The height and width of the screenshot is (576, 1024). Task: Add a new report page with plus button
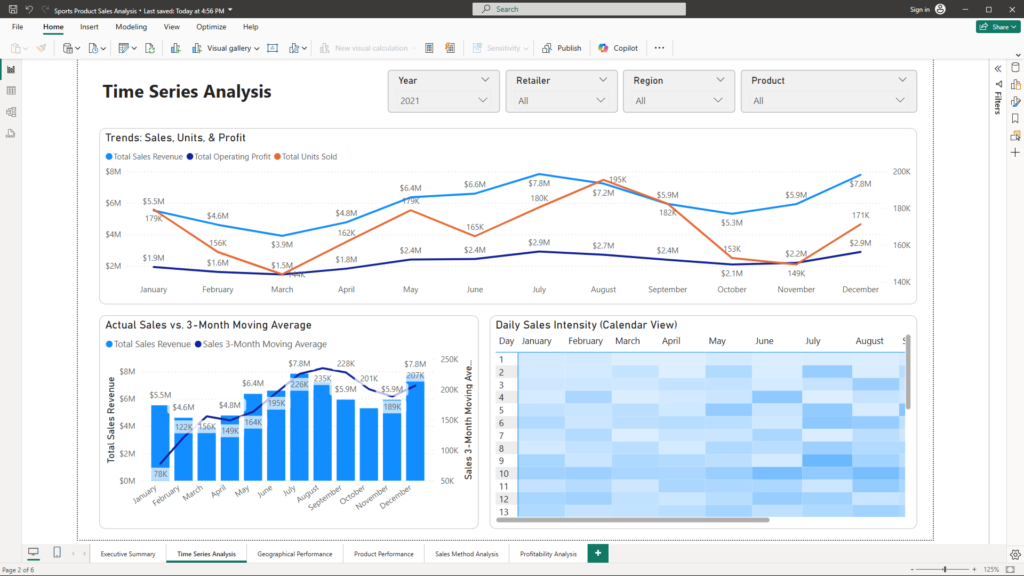(x=598, y=553)
